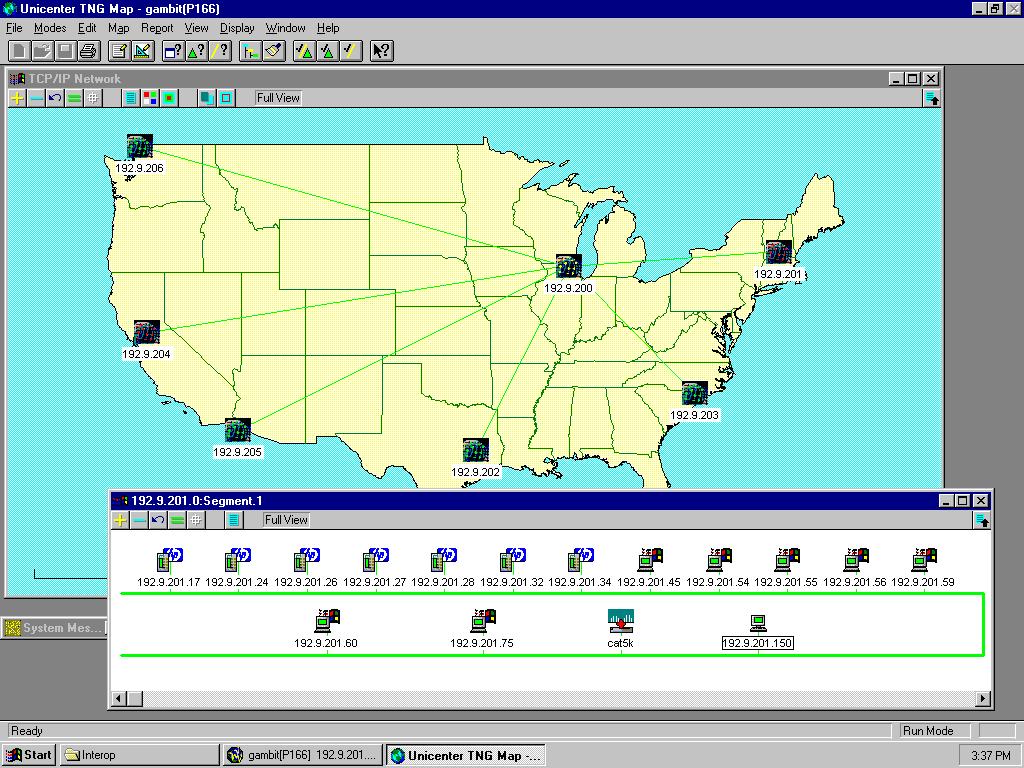Image resolution: width=1024 pixels, height=768 pixels.
Task: Click Segment.1 scrollbar left arrow
Action: point(118,699)
